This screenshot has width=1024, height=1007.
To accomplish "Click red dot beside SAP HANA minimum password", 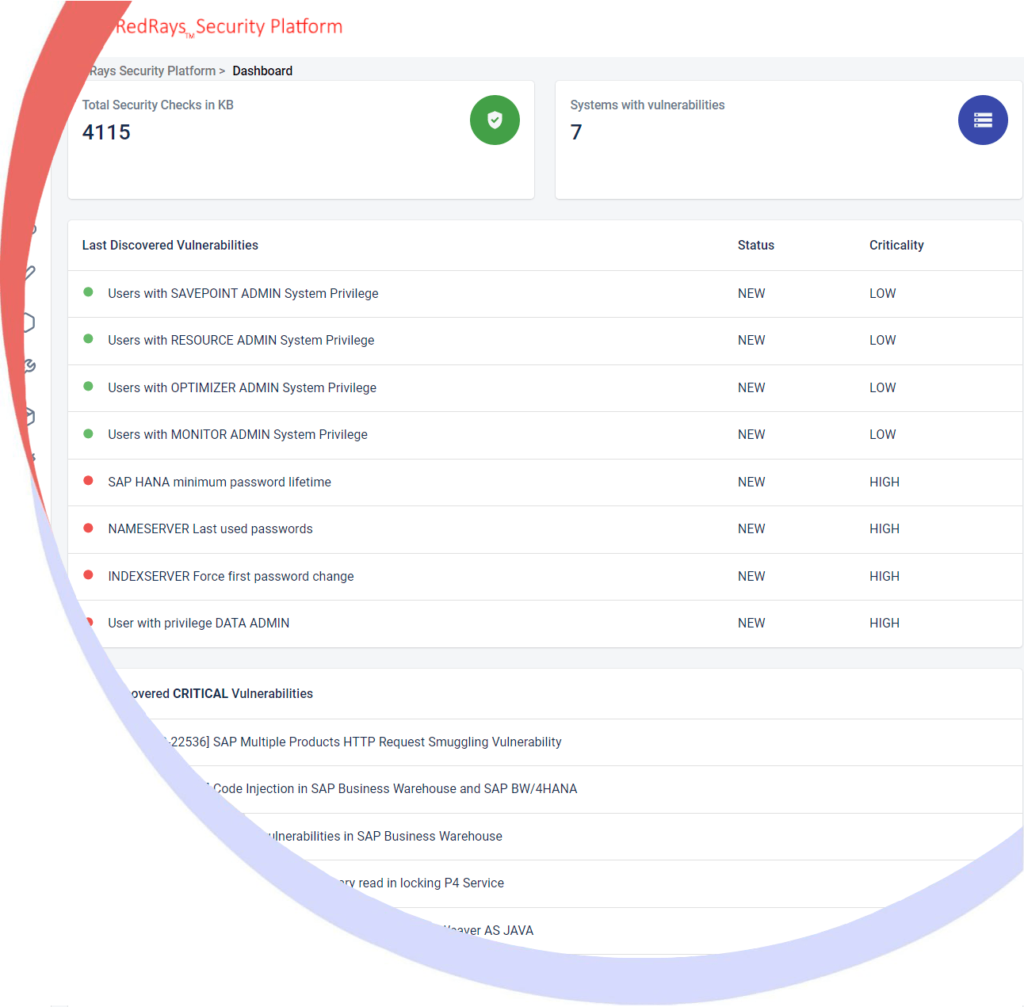I will tap(88, 481).
